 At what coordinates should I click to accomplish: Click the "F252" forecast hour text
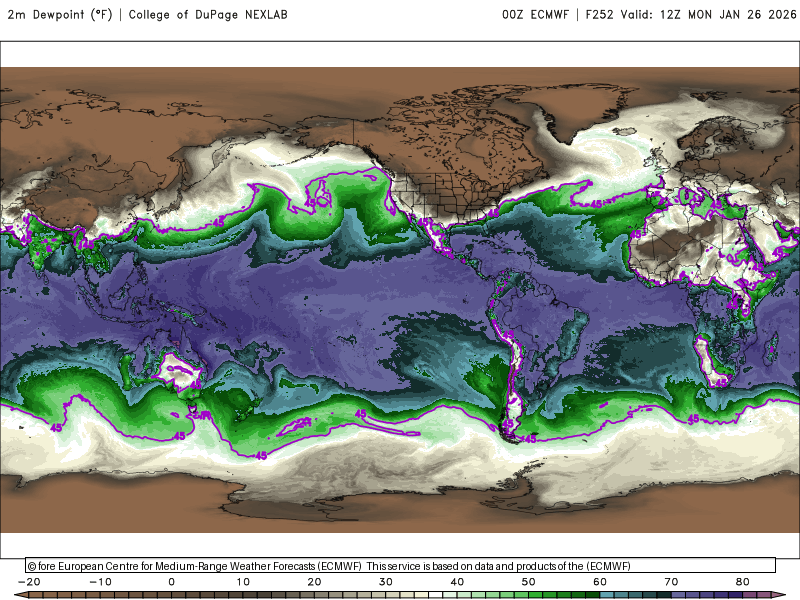click(x=599, y=15)
